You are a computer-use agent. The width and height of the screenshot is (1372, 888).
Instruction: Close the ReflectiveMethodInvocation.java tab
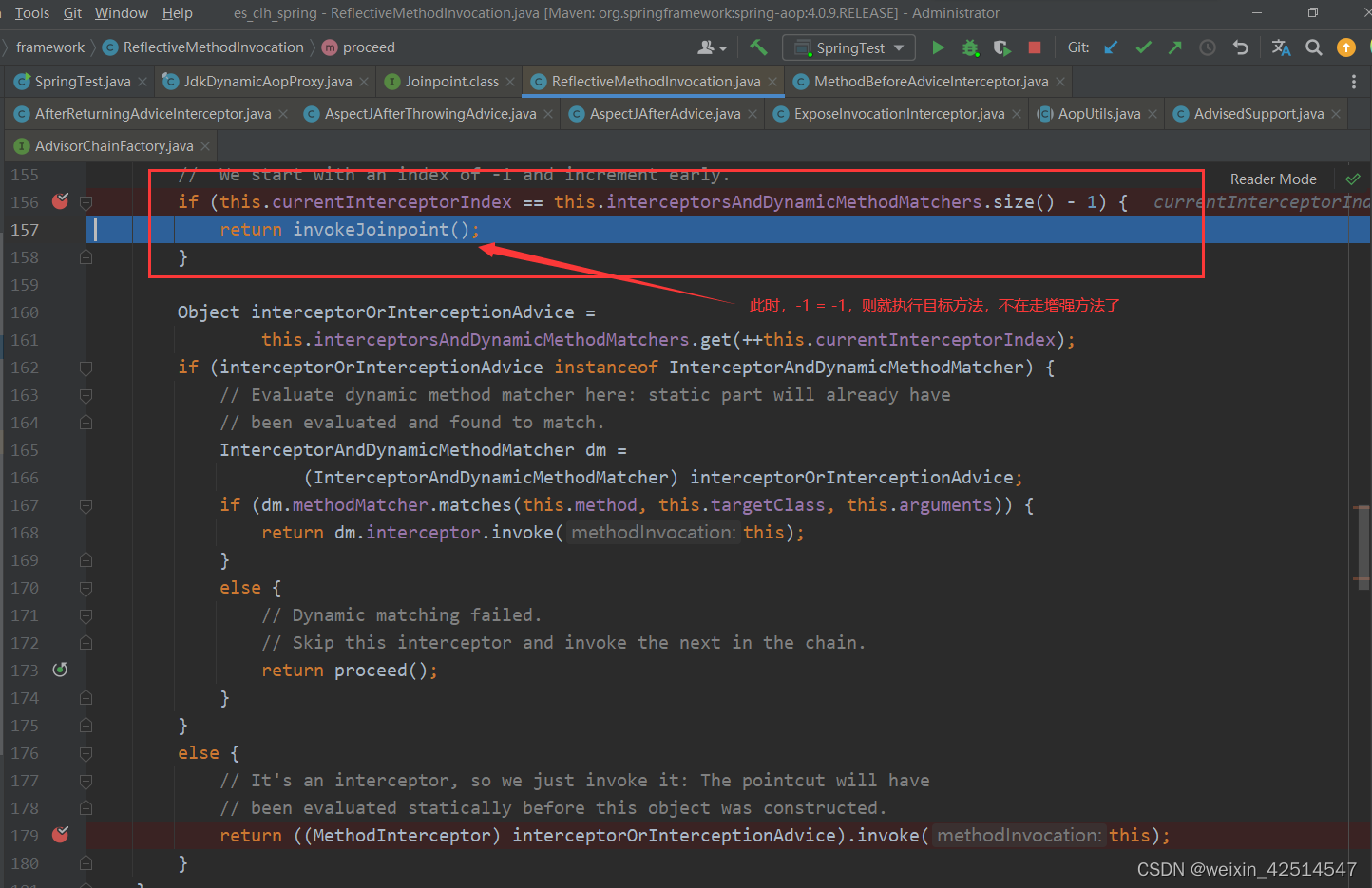772,82
